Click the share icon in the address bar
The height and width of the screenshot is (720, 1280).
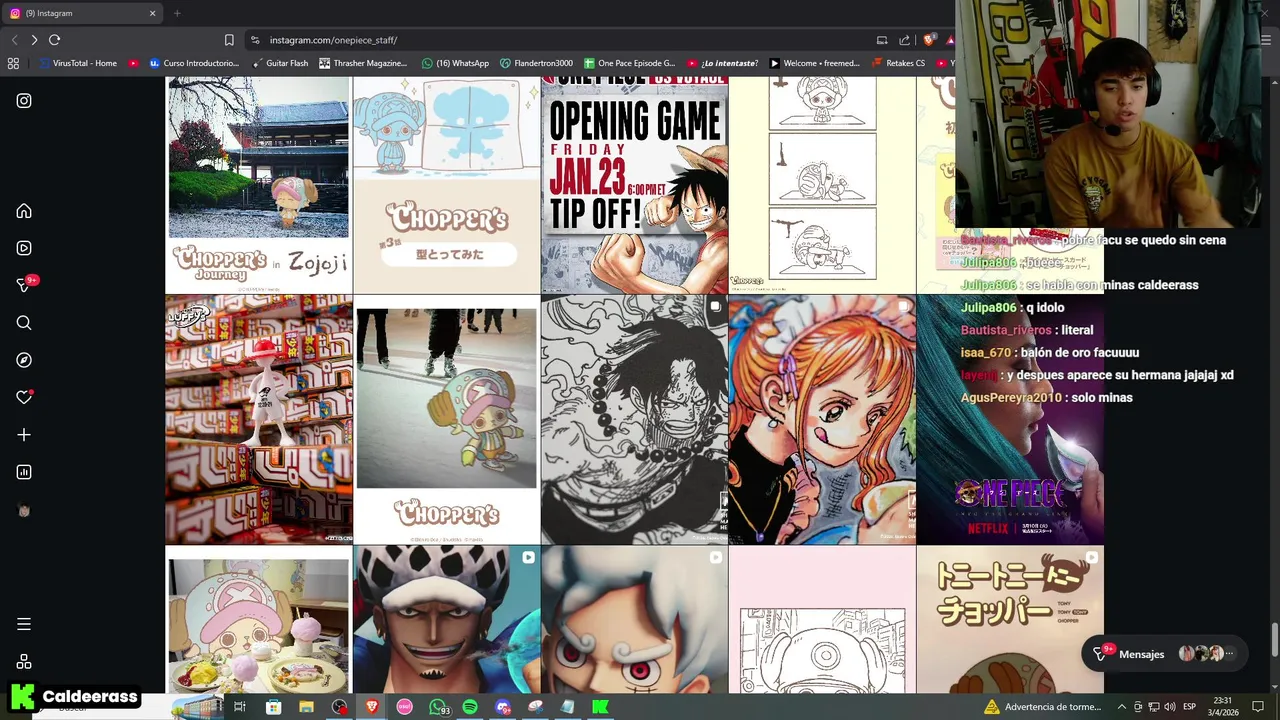coord(905,40)
